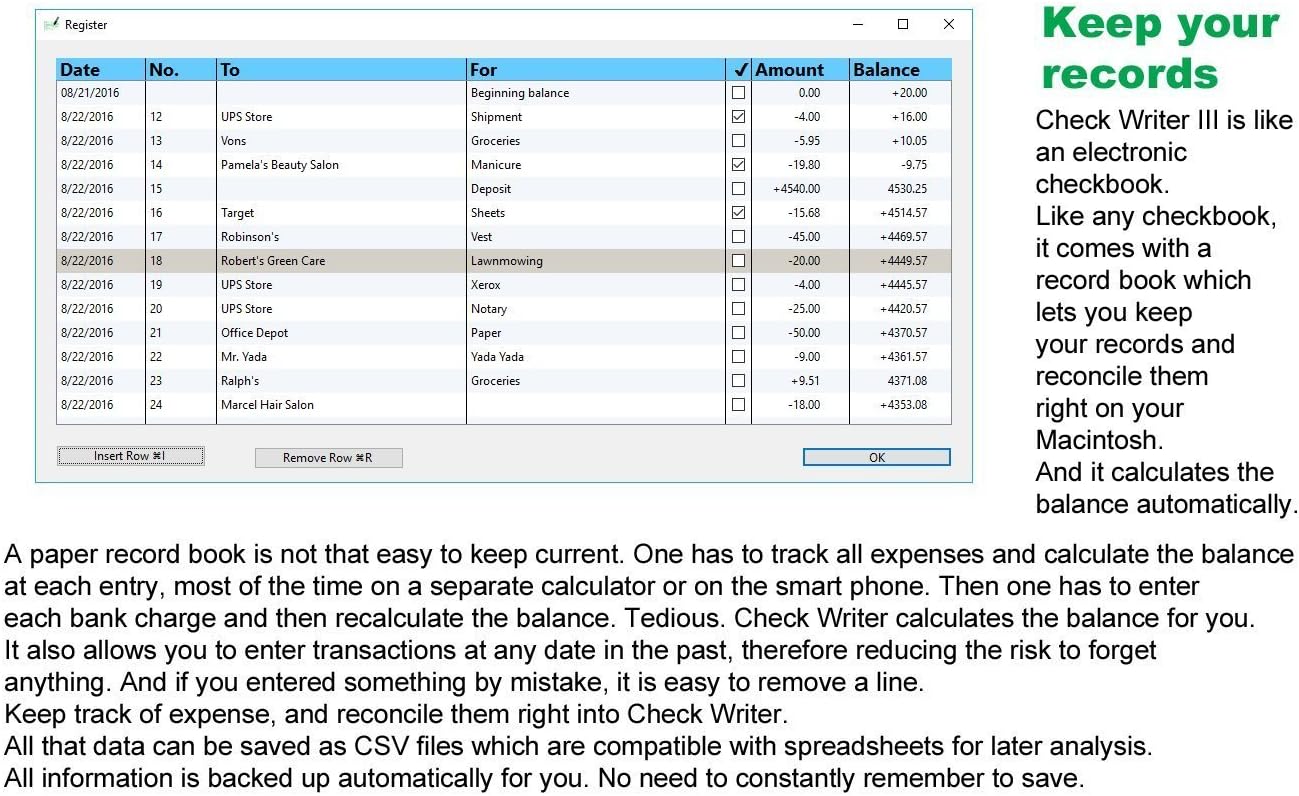Select the 08/21/2016 date cell
Screen dimensions: 1299x796
click(101, 93)
